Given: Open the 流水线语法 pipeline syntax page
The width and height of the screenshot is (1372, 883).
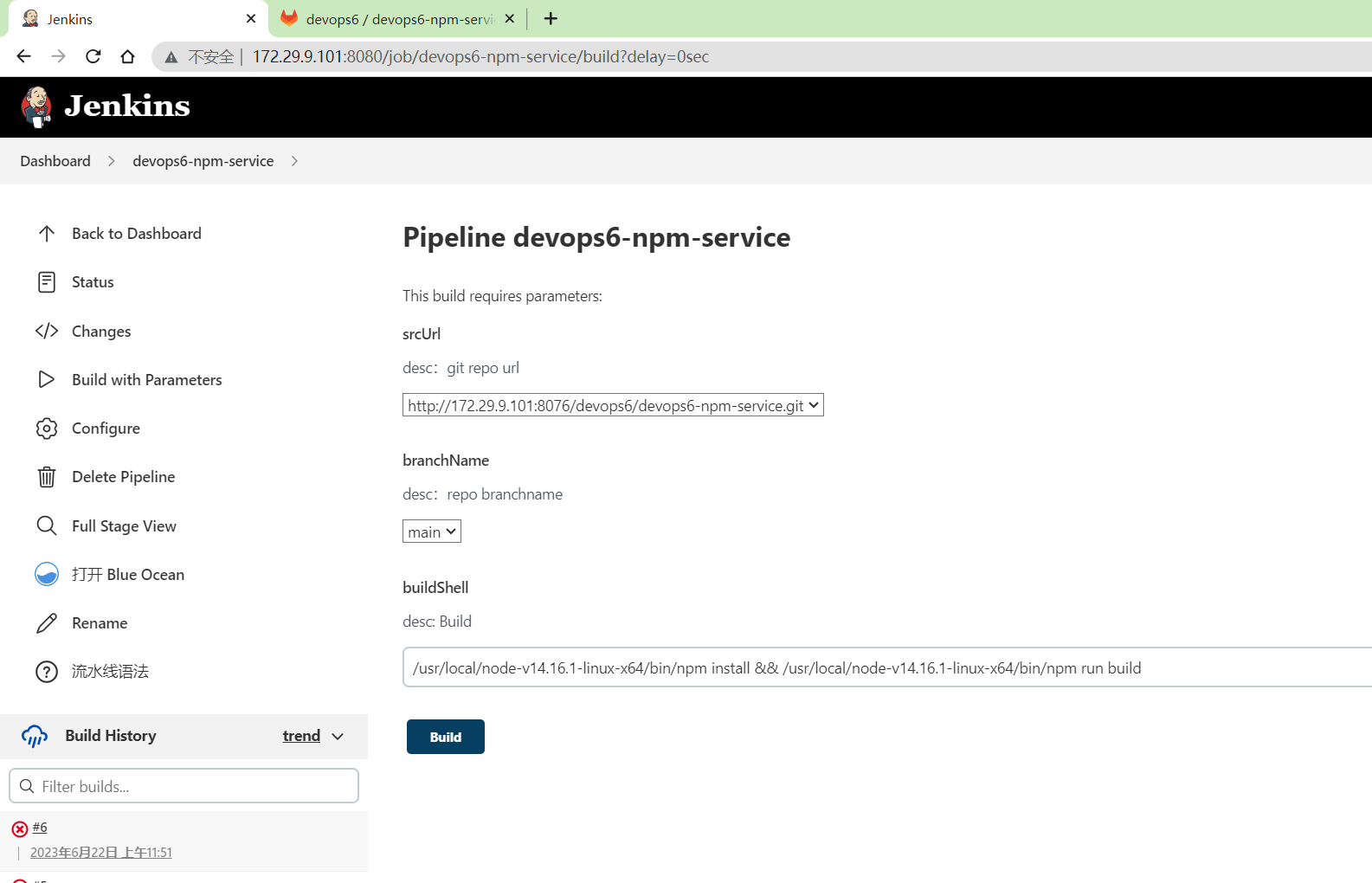Looking at the screenshot, I should (110, 672).
